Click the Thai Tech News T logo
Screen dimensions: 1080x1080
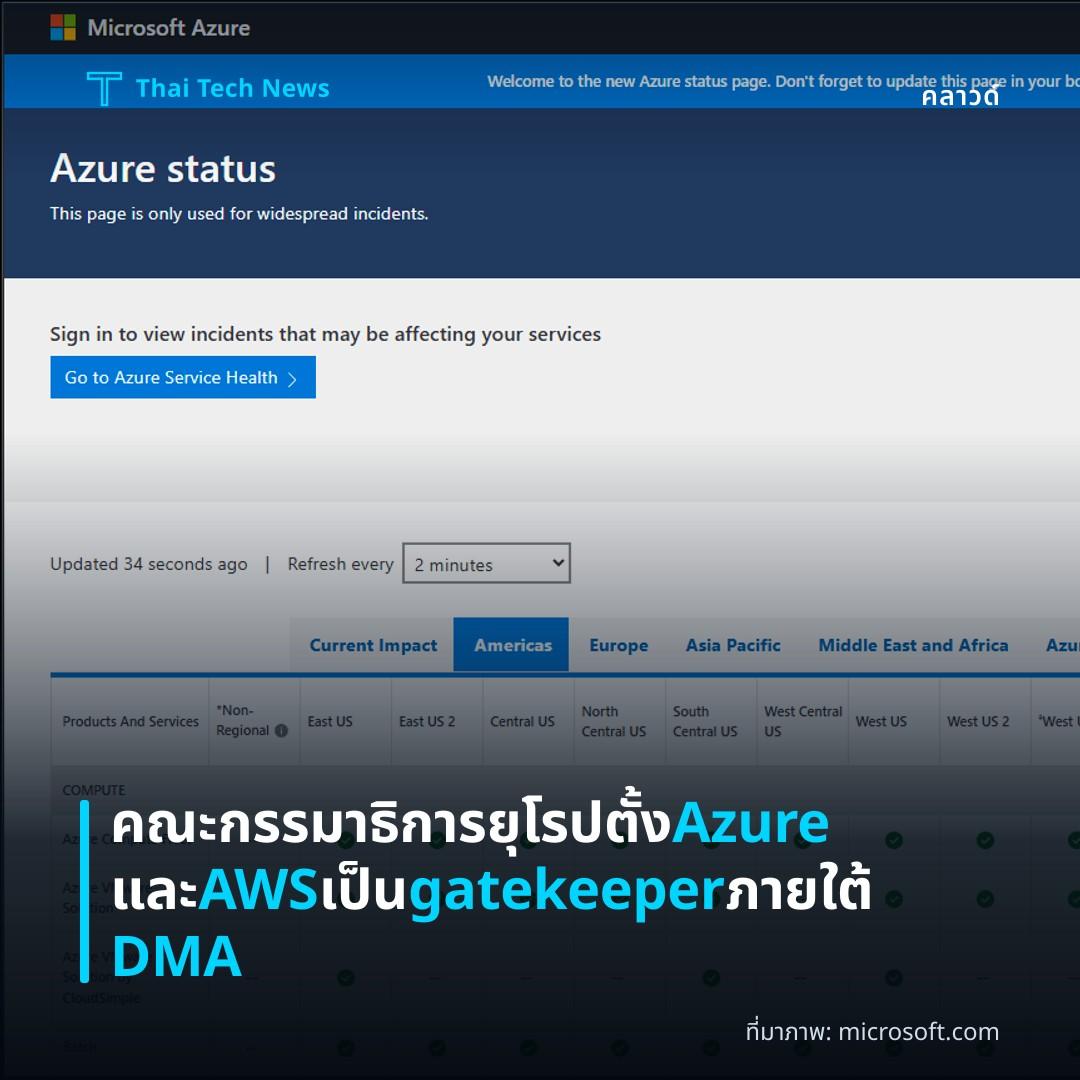(x=104, y=88)
